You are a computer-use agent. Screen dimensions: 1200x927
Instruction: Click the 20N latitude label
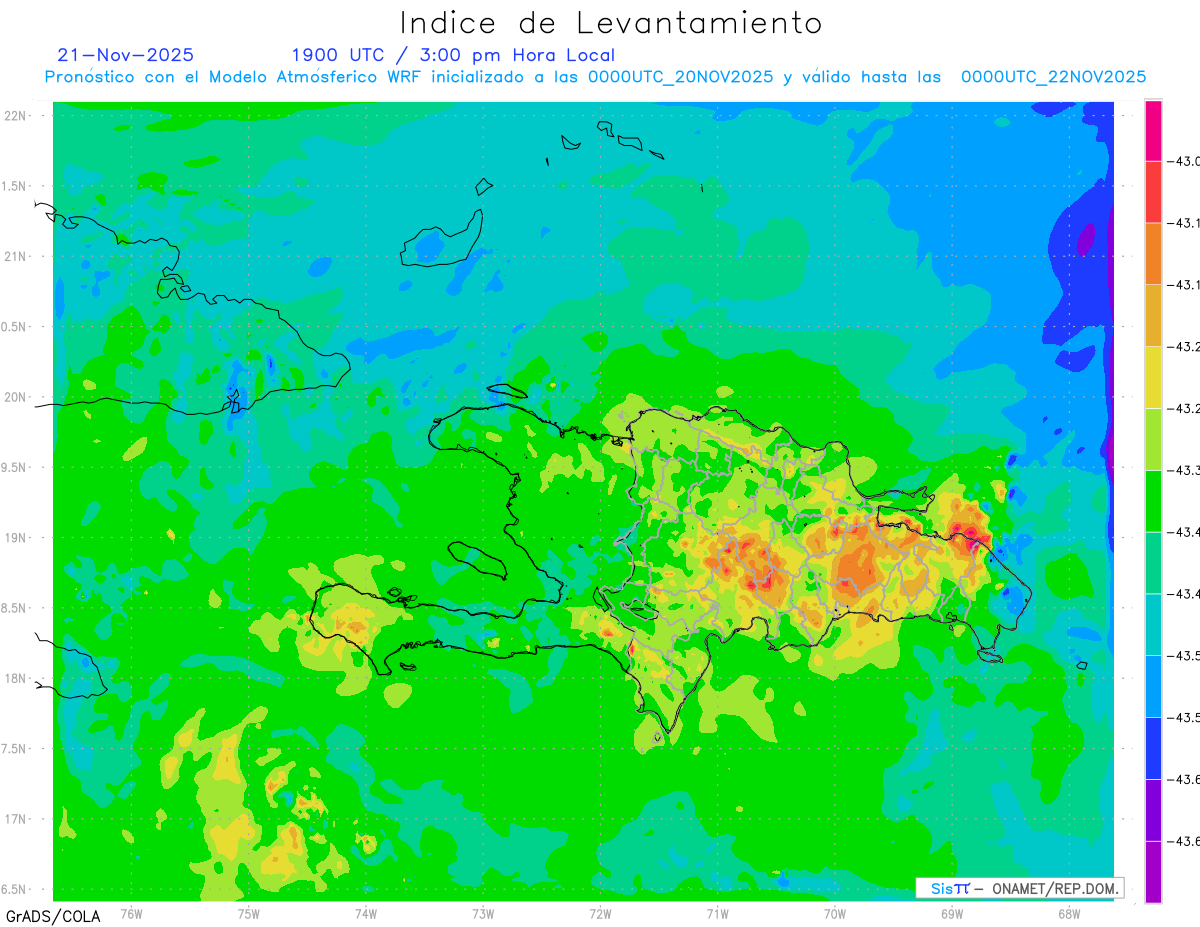tap(15, 397)
